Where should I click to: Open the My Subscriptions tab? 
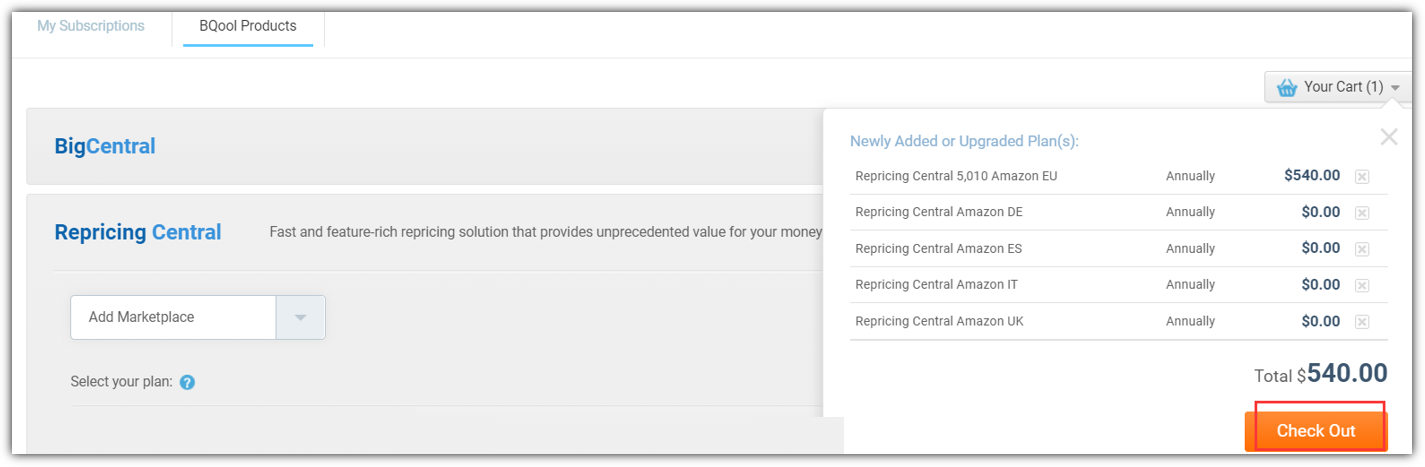point(91,26)
